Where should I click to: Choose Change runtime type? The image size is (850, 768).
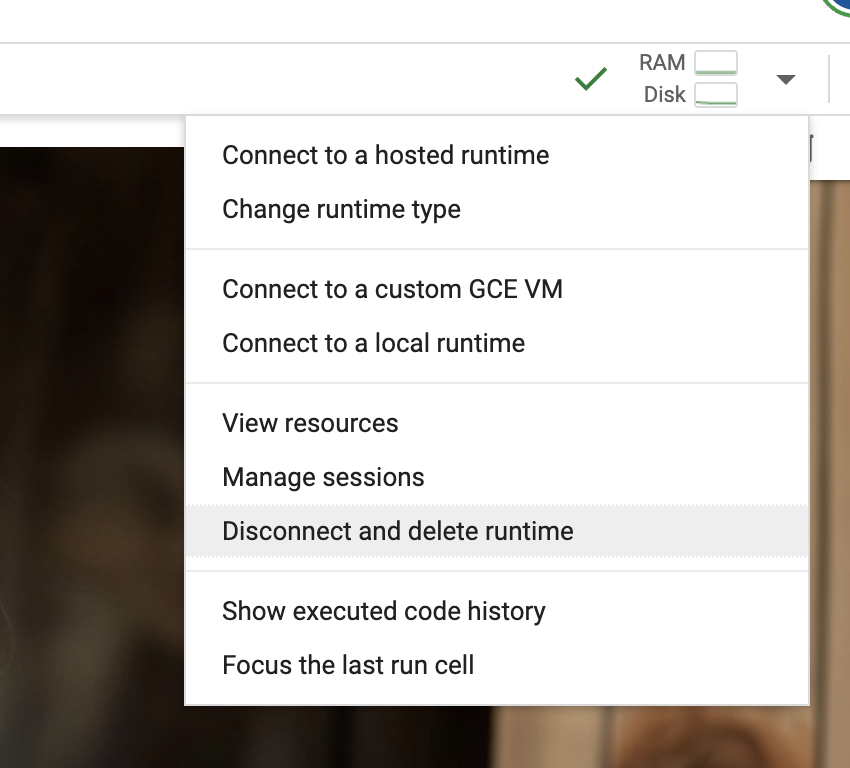(x=497, y=209)
